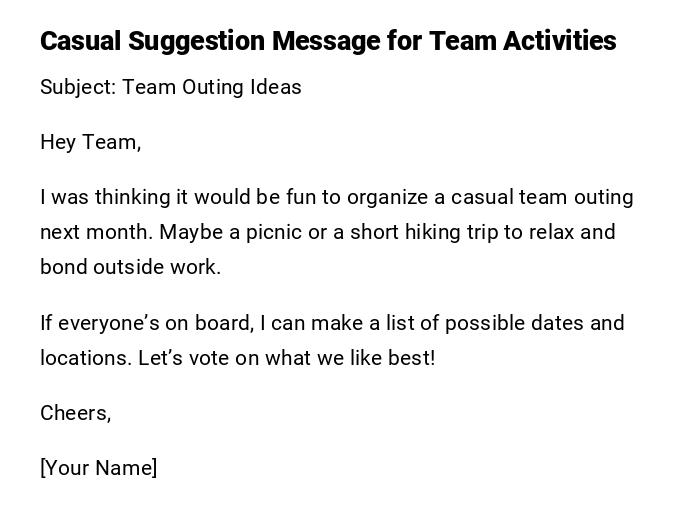
Task: Click the heading "Casual Suggestion Message for Team Activities"
Action: [x=328, y=41]
